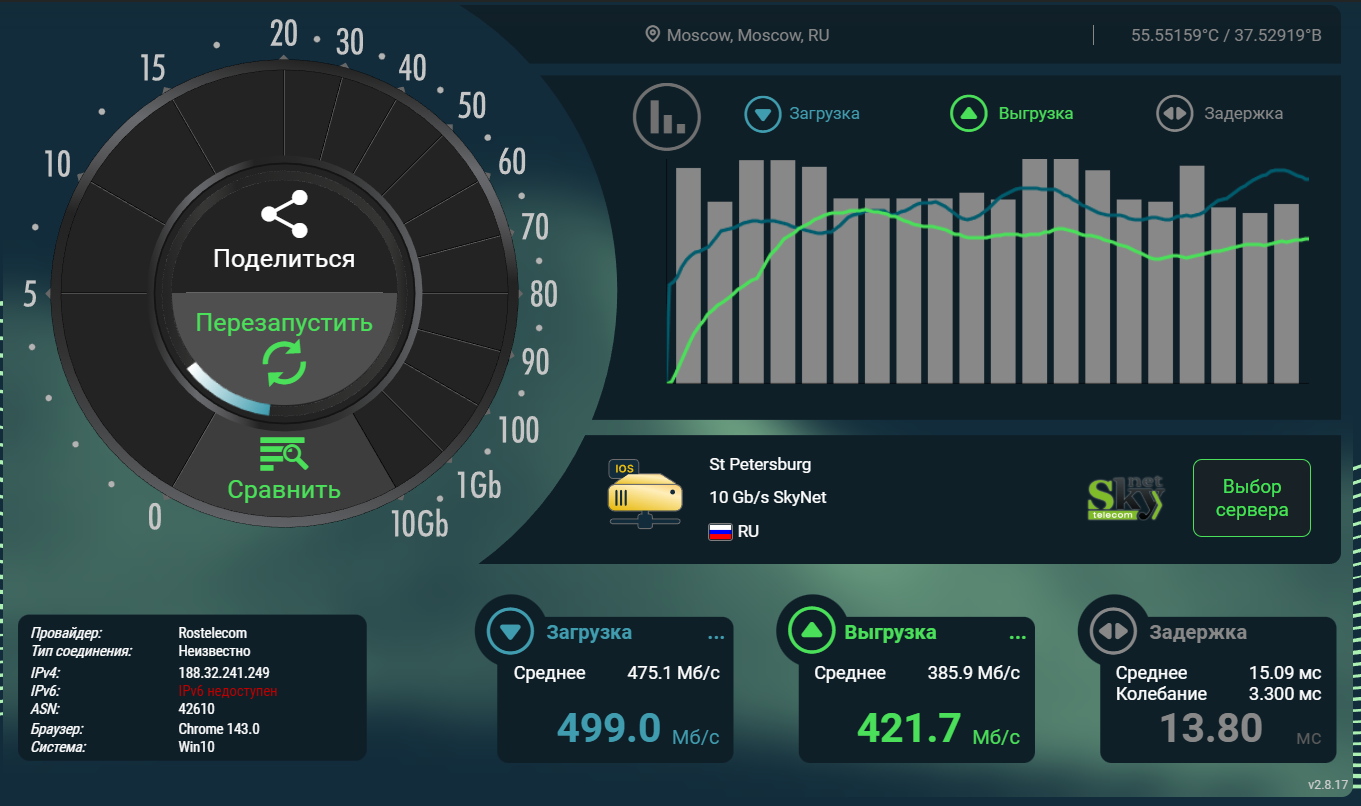1361x806 pixels.
Task: Toggle the Загрузка series in the graph legend
Action: pos(803,114)
